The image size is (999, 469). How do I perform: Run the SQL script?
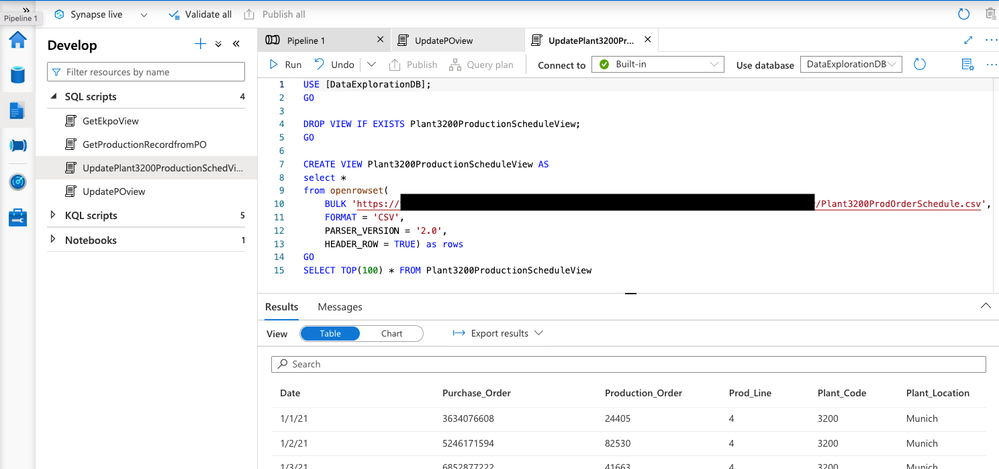click(x=285, y=64)
